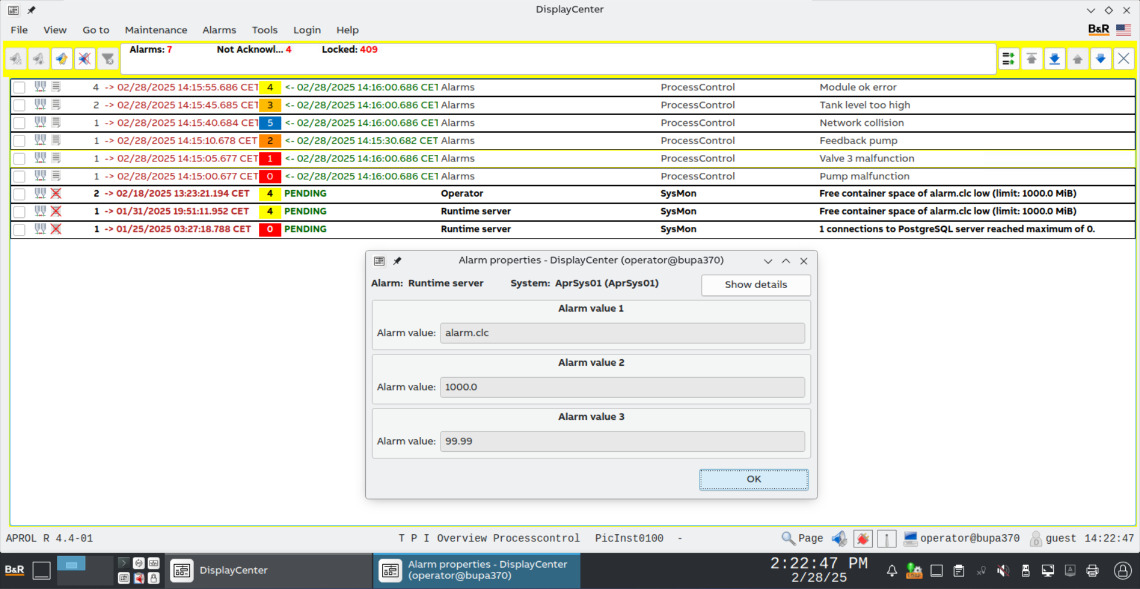The image size is (1140, 589).
Task: Click the Alarm value 2 field showing 1000.0
Action: click(x=622, y=387)
